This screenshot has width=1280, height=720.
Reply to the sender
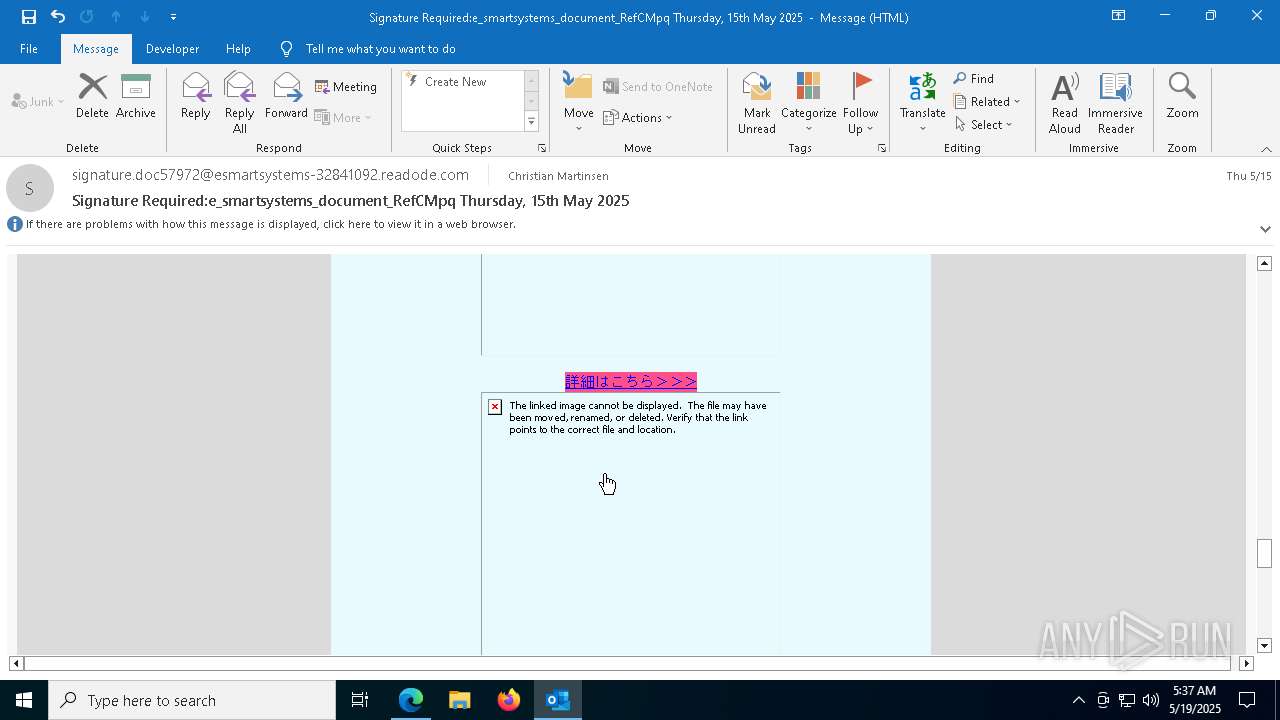[196, 97]
